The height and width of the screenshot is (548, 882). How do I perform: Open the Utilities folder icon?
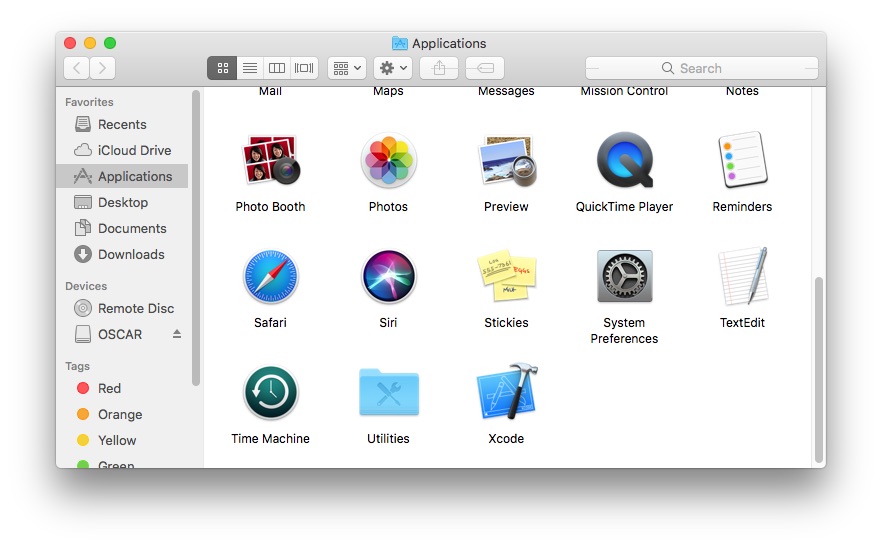(389, 392)
